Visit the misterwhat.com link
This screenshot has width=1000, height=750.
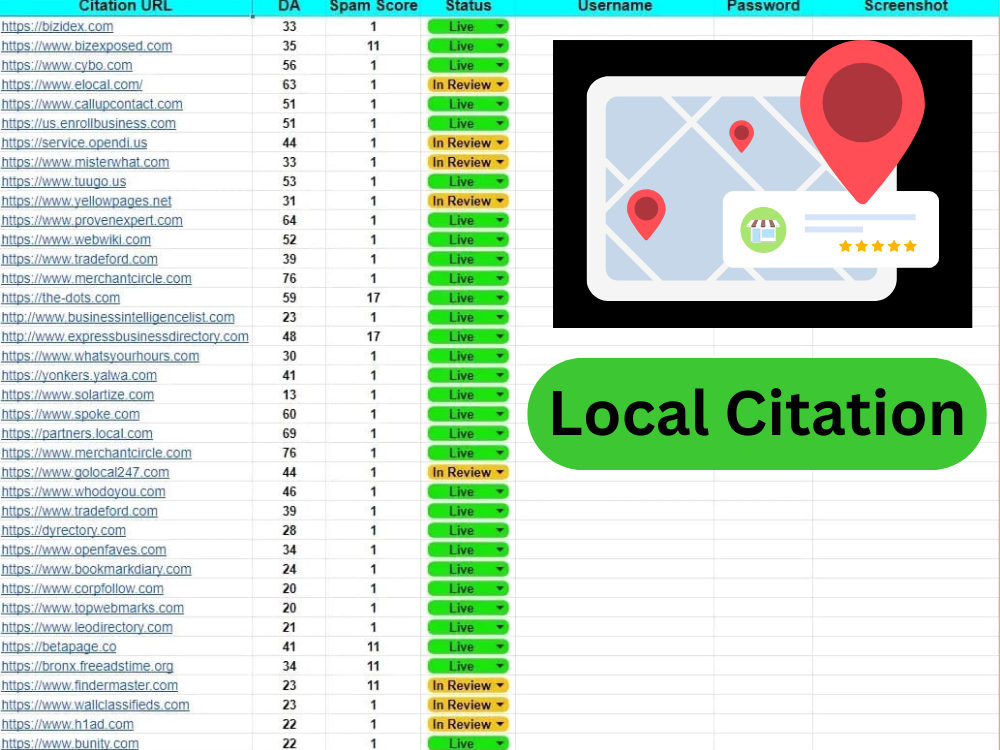pyautogui.click(x=85, y=162)
